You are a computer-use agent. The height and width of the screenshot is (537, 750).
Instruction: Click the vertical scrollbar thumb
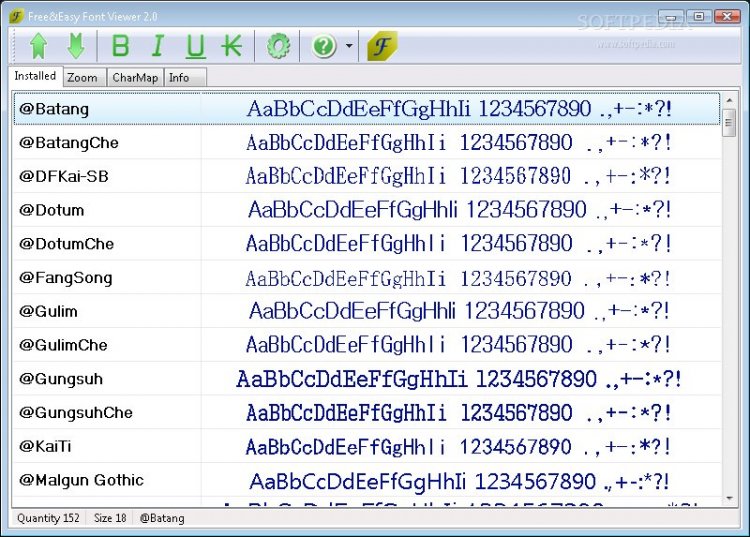point(729,123)
